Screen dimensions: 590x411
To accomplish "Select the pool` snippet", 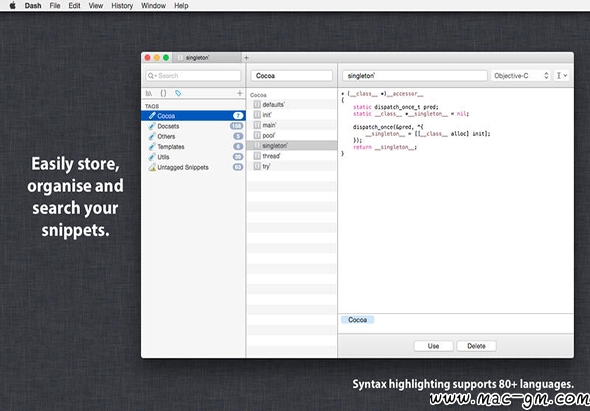I will [292, 135].
